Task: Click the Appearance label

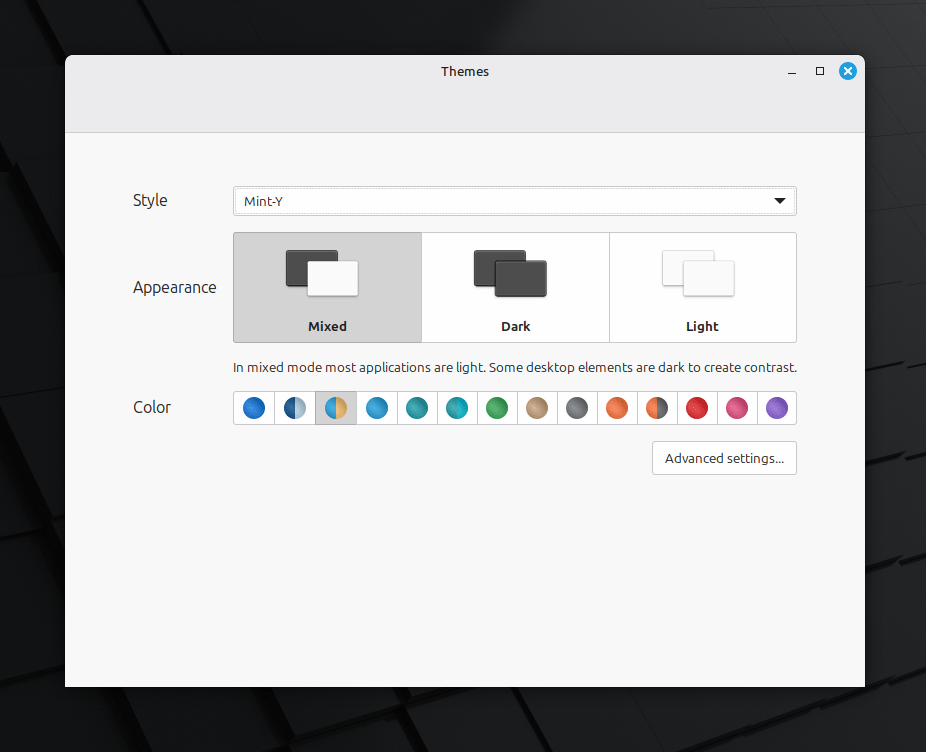Action: (x=175, y=287)
